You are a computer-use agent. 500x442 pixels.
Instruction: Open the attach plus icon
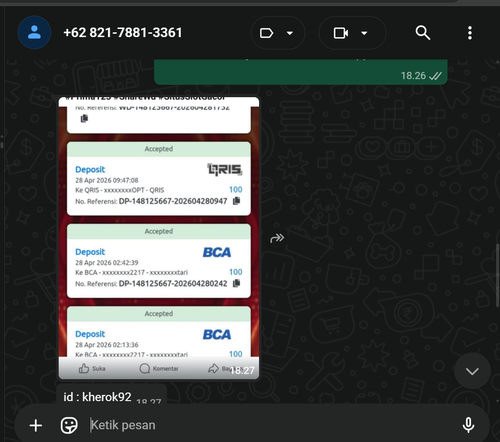tap(36, 425)
